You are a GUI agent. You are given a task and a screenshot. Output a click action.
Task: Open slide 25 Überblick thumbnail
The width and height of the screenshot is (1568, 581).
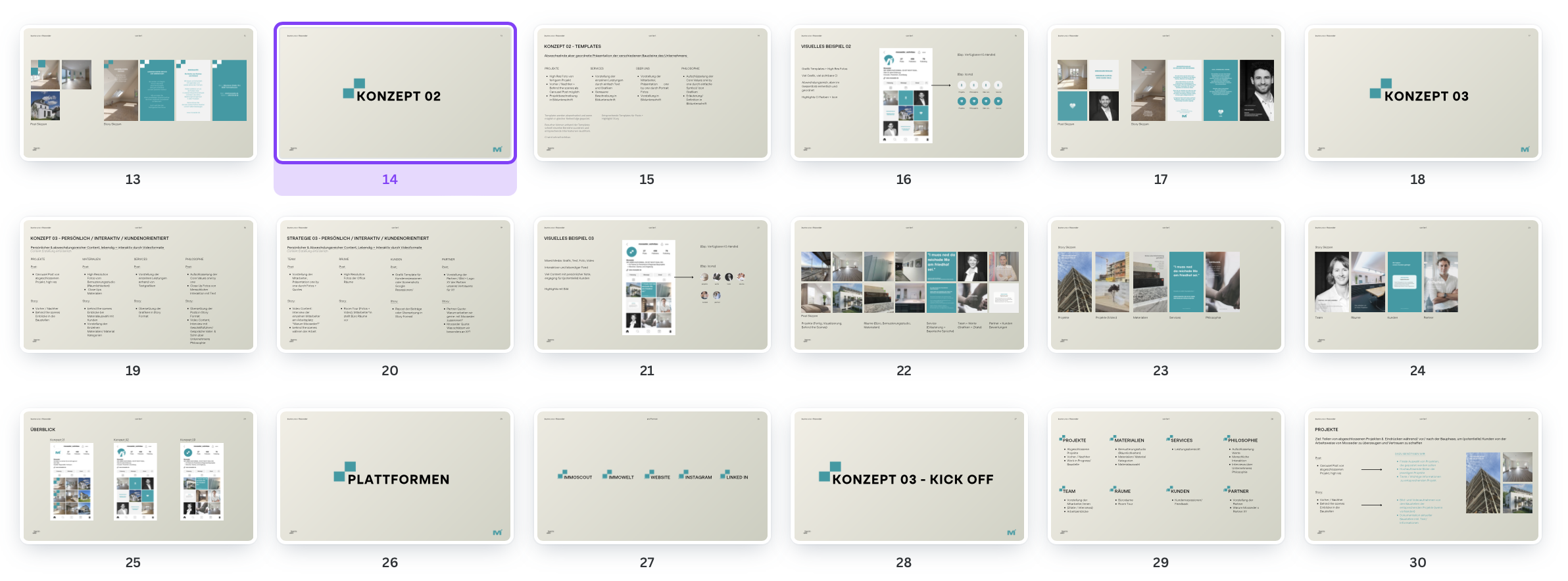coord(138,476)
